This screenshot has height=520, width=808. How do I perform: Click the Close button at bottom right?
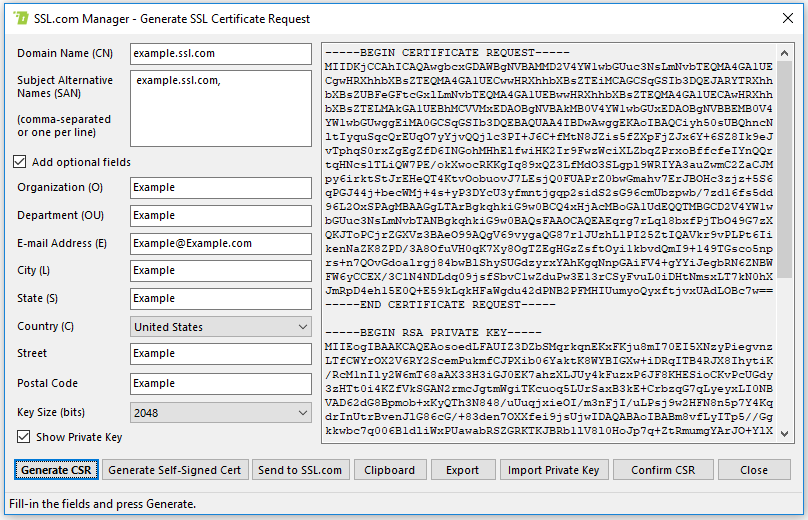coord(754,470)
